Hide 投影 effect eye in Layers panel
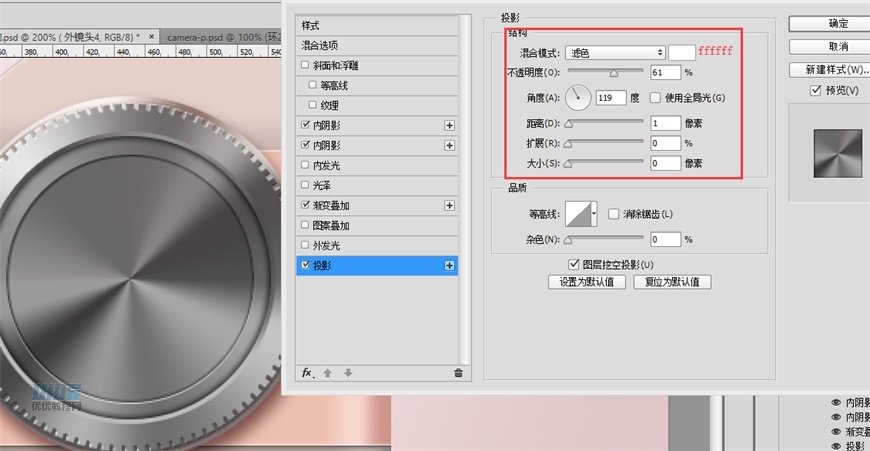870x451 pixels. pos(836,446)
